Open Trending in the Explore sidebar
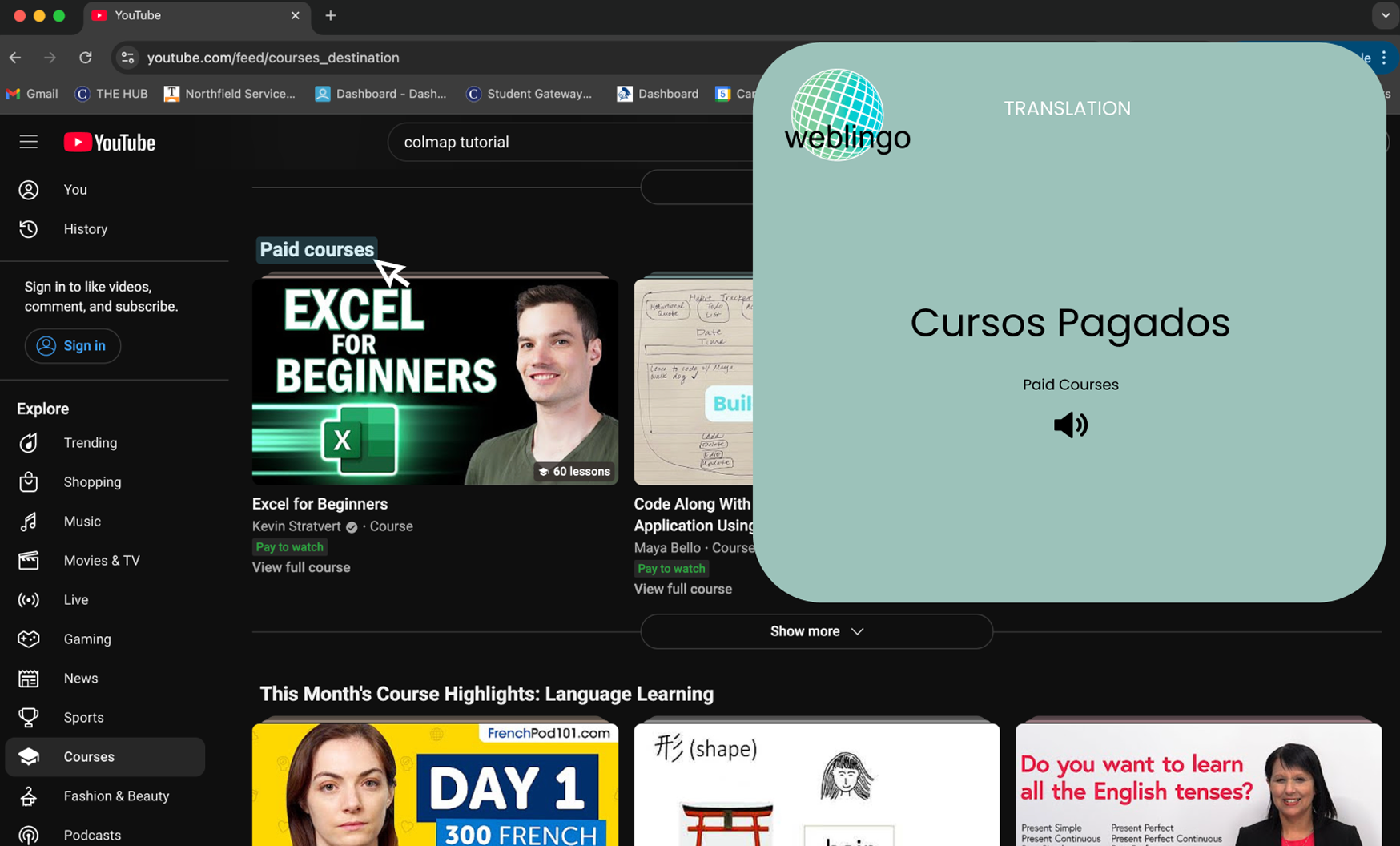The width and height of the screenshot is (1400, 846). tap(90, 442)
